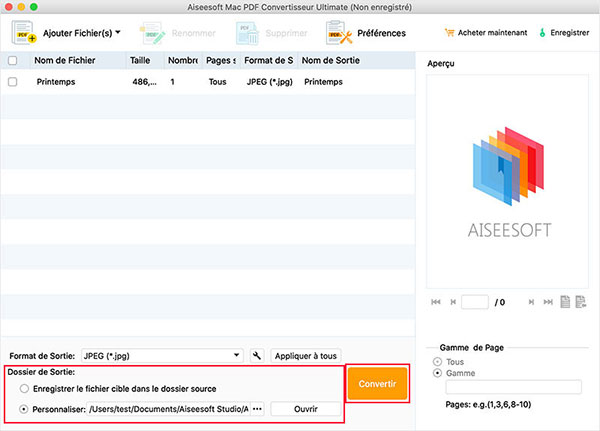The width and height of the screenshot is (600, 431).
Task: Click the Printemps file name cell
Action: coord(56,82)
